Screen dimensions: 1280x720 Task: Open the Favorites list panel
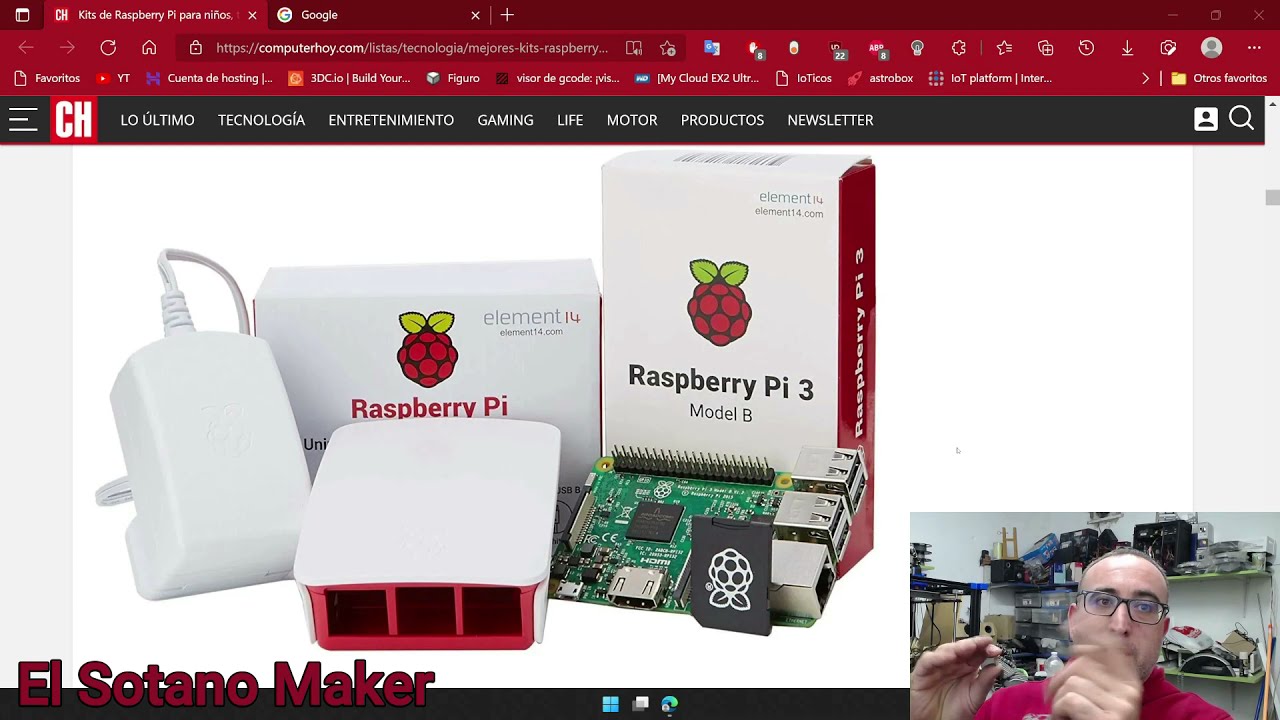click(x=1004, y=48)
